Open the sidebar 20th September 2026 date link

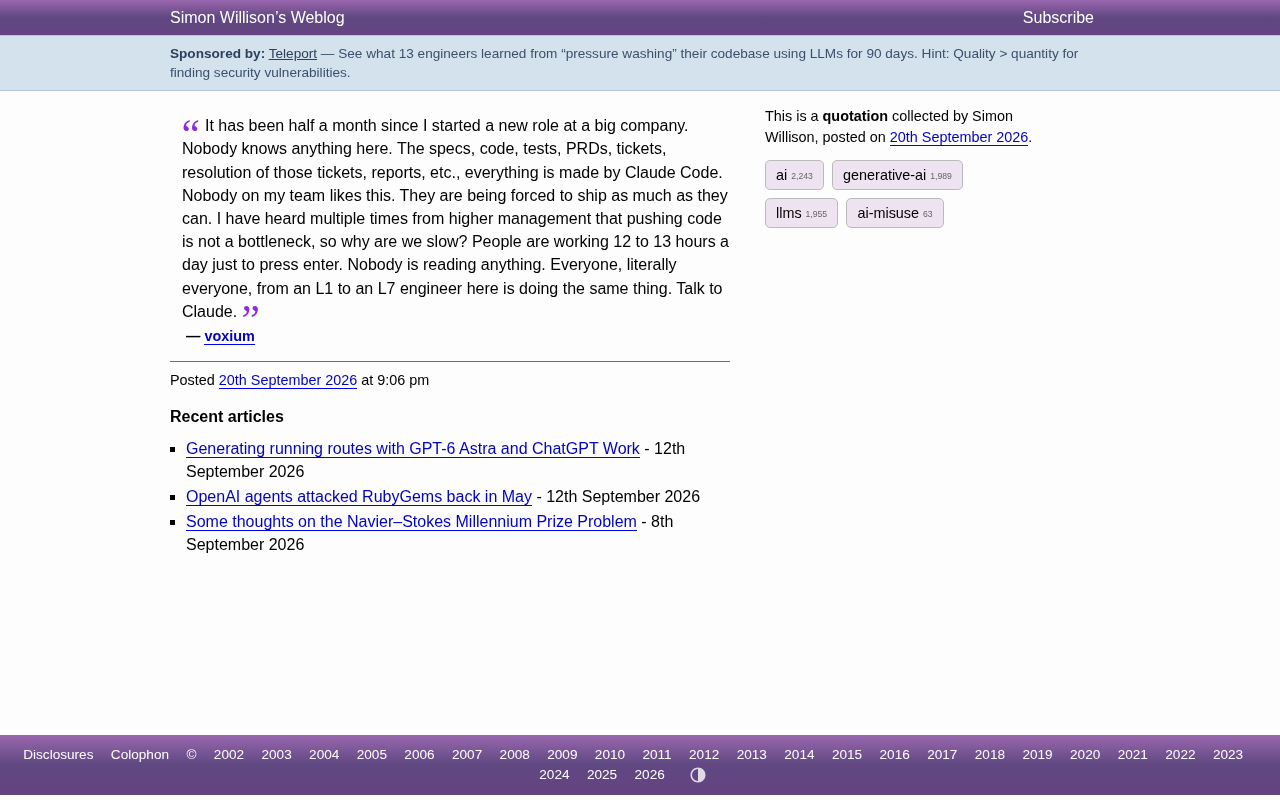(959, 137)
